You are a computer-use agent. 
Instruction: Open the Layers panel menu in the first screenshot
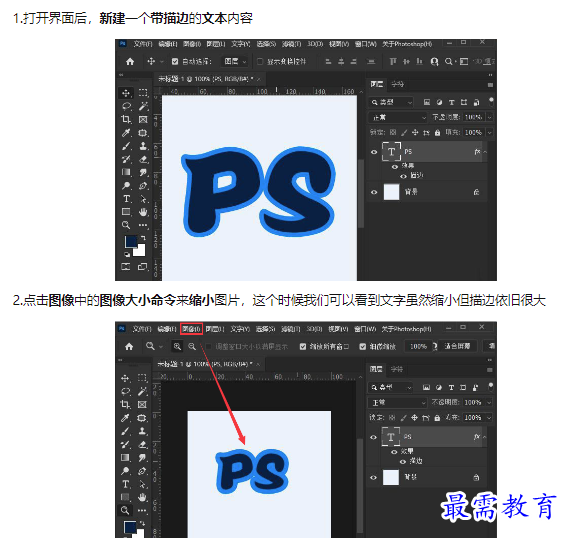[490, 85]
